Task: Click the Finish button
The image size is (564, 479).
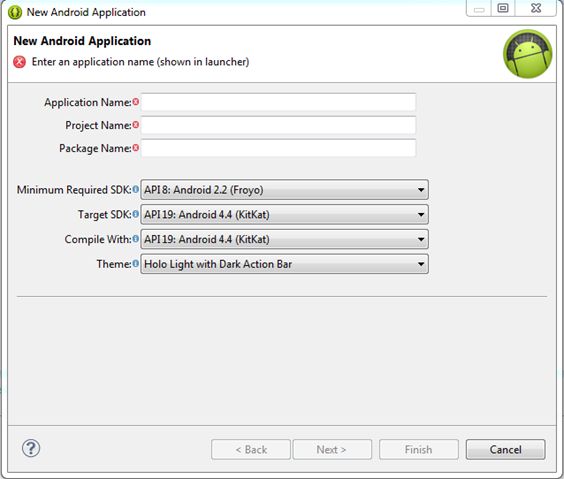Action: point(419,450)
